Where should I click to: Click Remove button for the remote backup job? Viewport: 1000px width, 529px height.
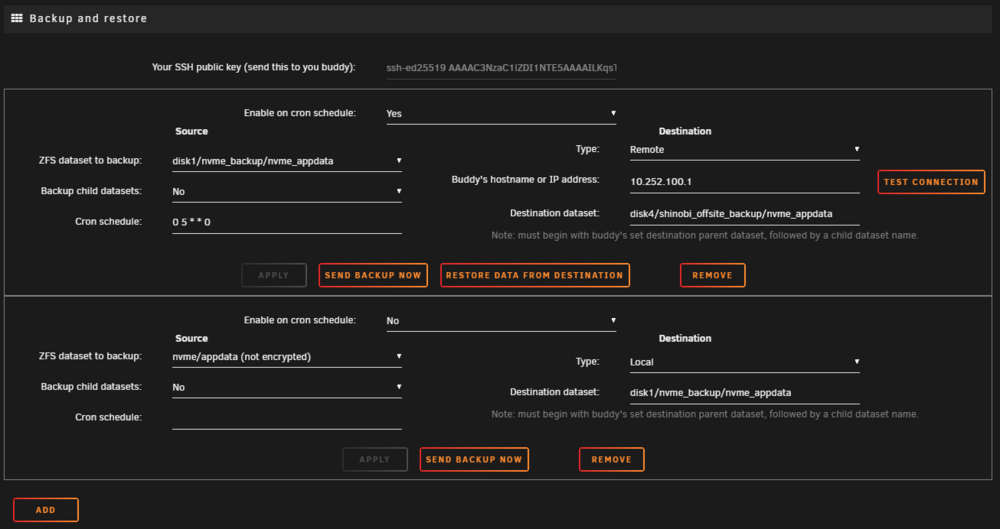712,275
